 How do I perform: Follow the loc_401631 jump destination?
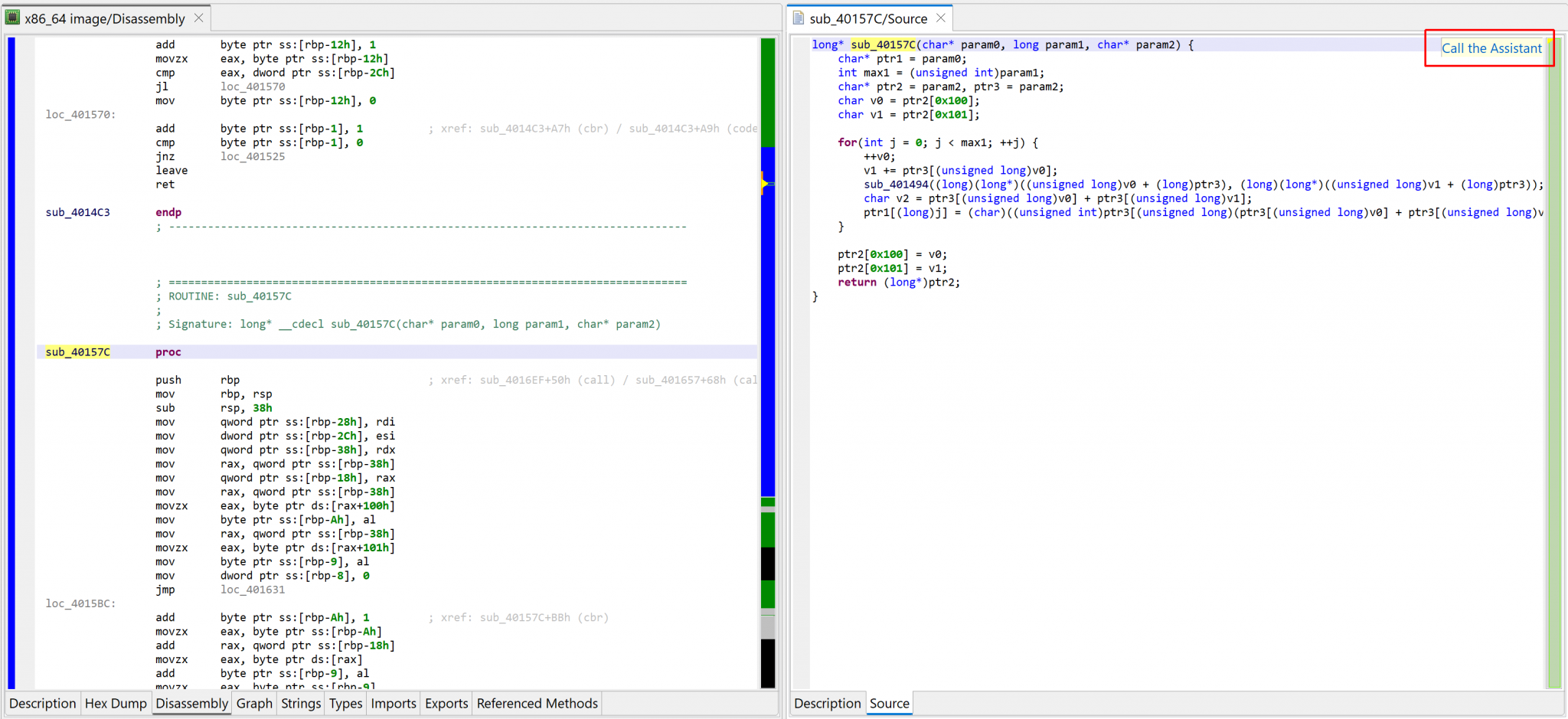tap(253, 590)
